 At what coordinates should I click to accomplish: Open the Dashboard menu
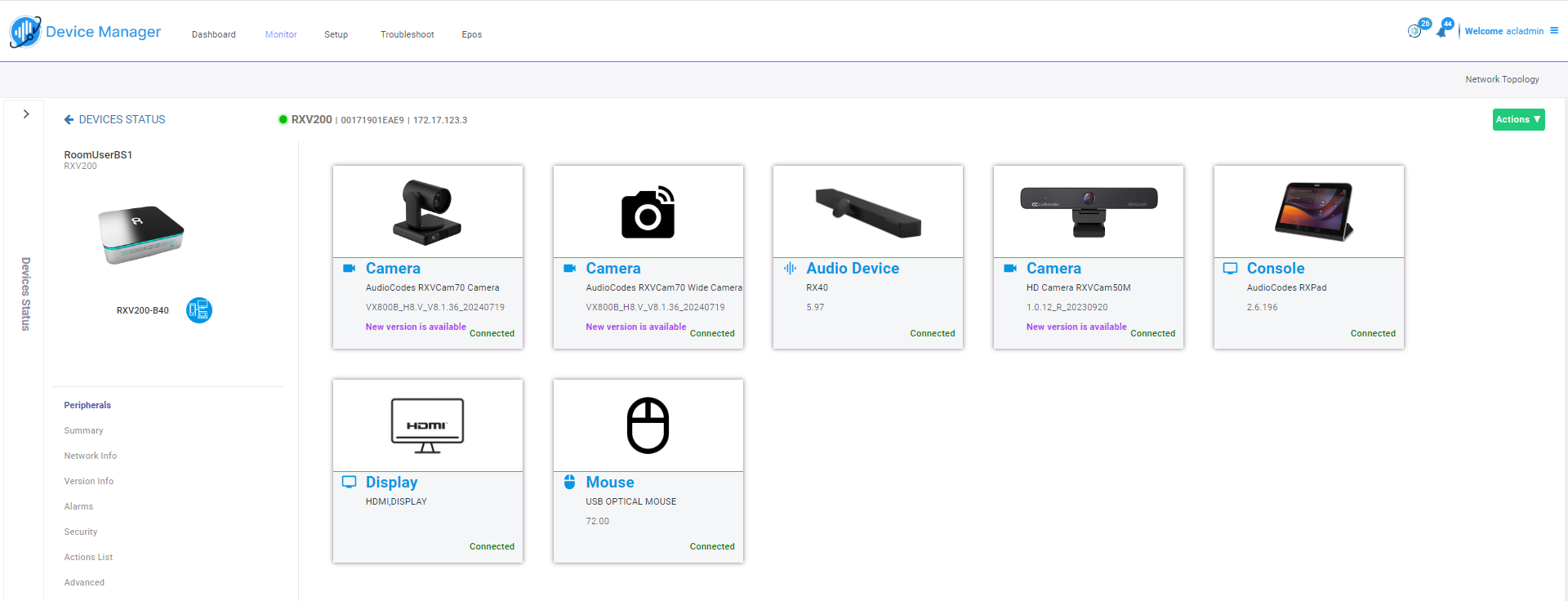[214, 34]
